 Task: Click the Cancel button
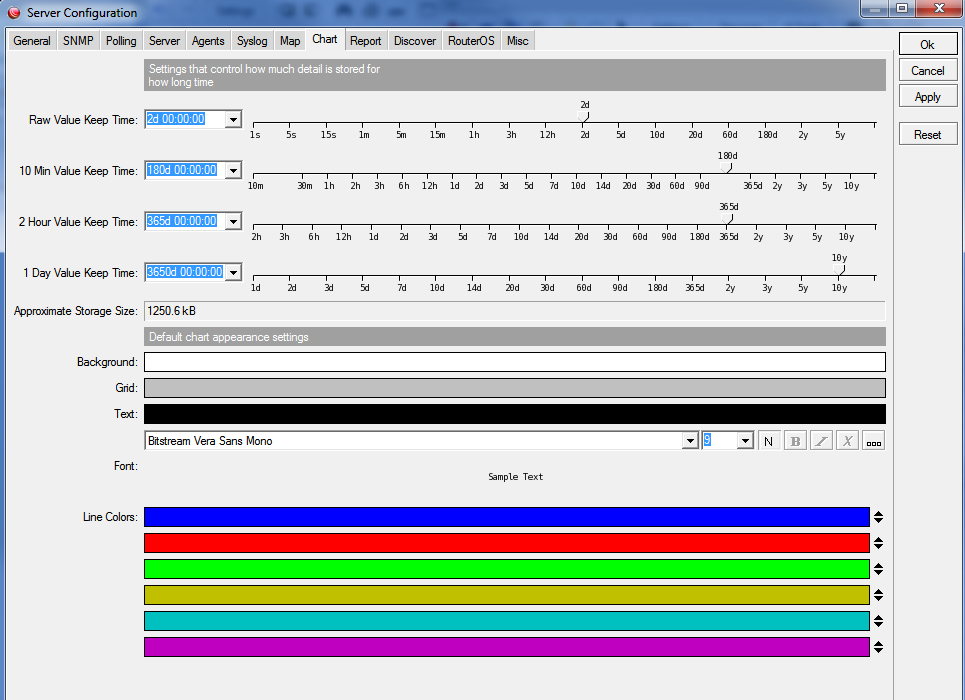tap(927, 71)
